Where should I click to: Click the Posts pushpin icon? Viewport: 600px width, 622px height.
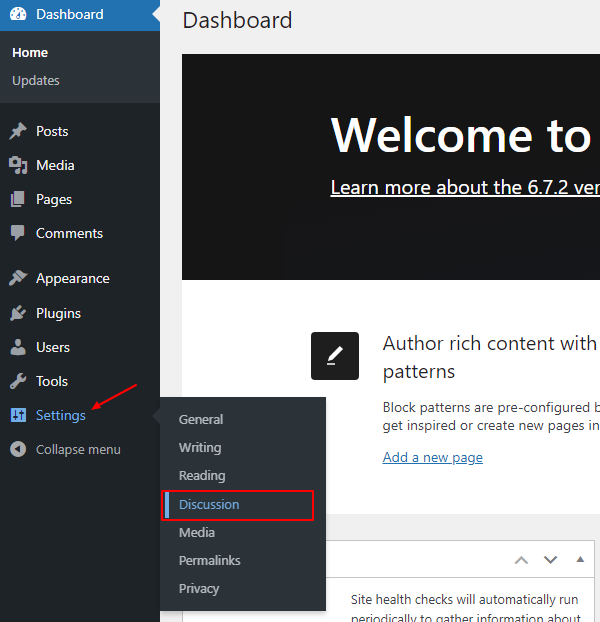coord(18,131)
